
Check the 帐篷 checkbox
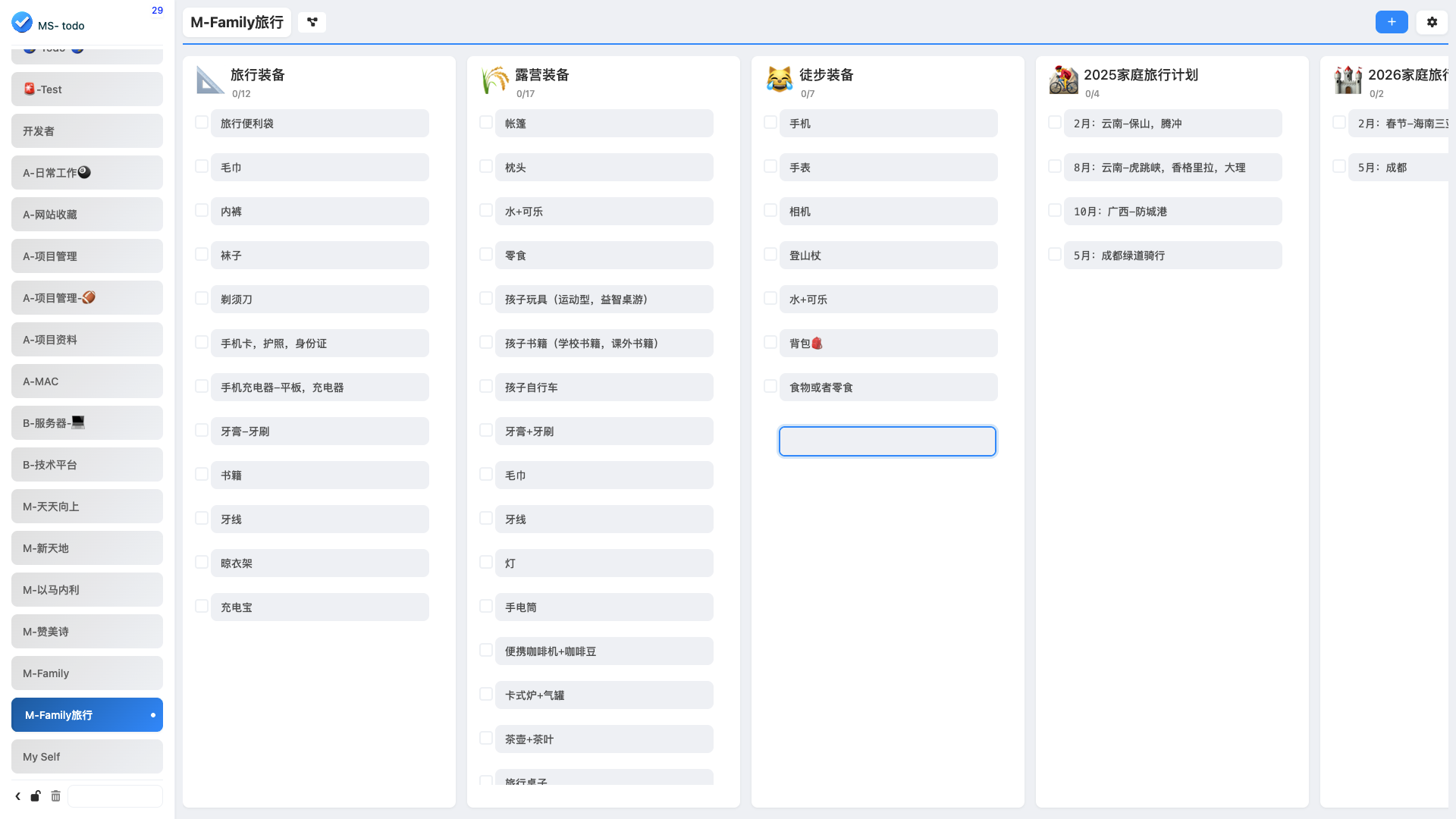coord(486,122)
